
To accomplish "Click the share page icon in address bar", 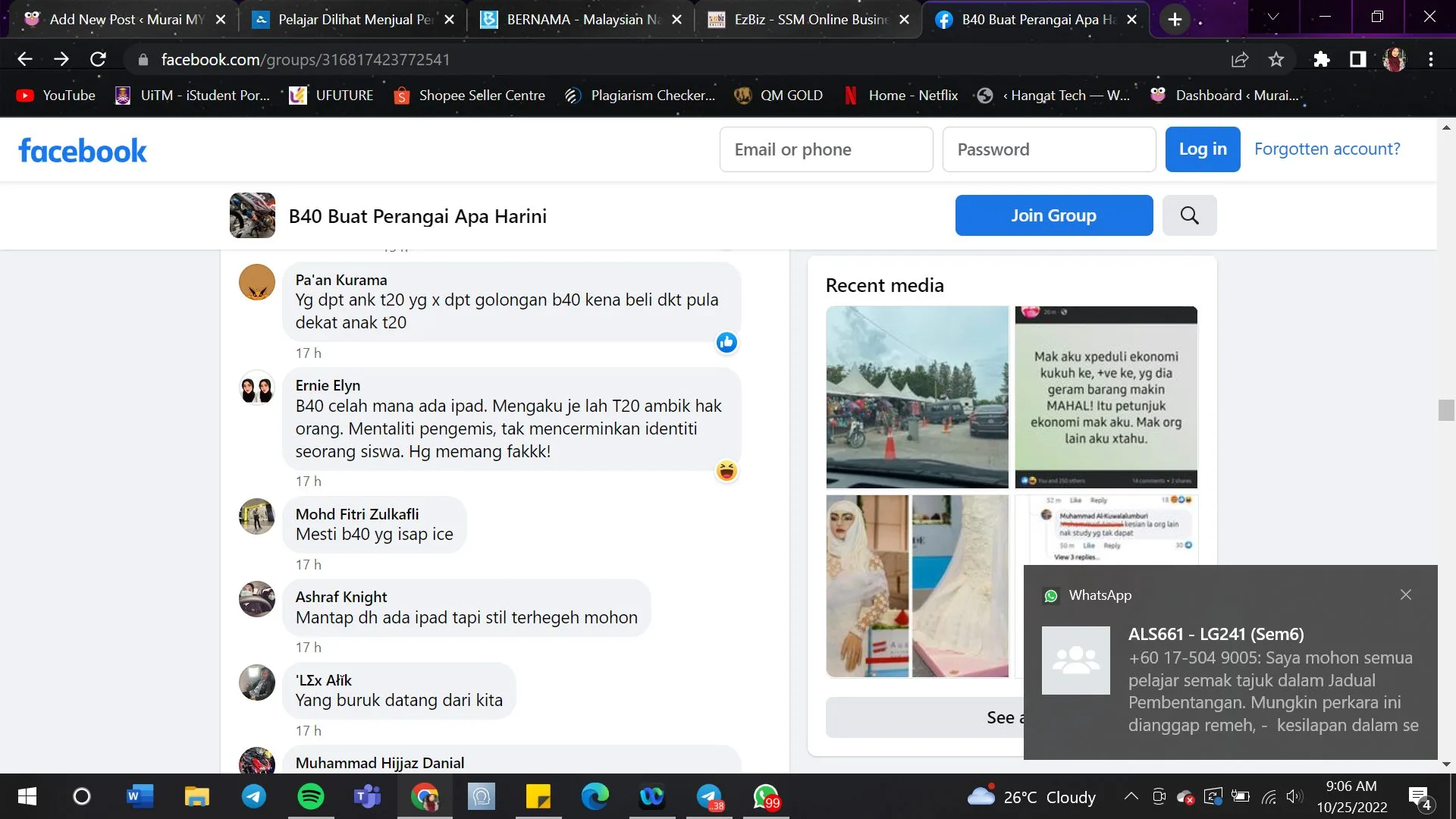I will tap(1240, 59).
